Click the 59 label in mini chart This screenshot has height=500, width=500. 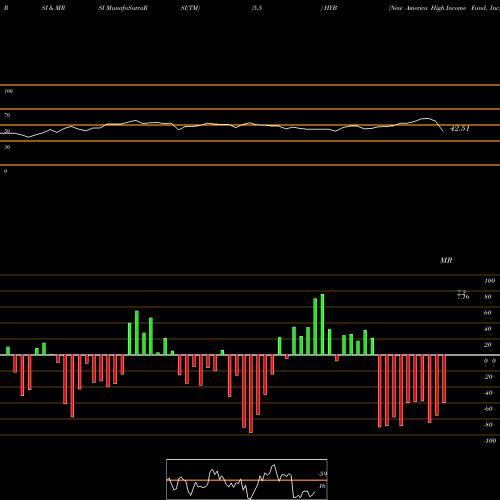pos(323,474)
